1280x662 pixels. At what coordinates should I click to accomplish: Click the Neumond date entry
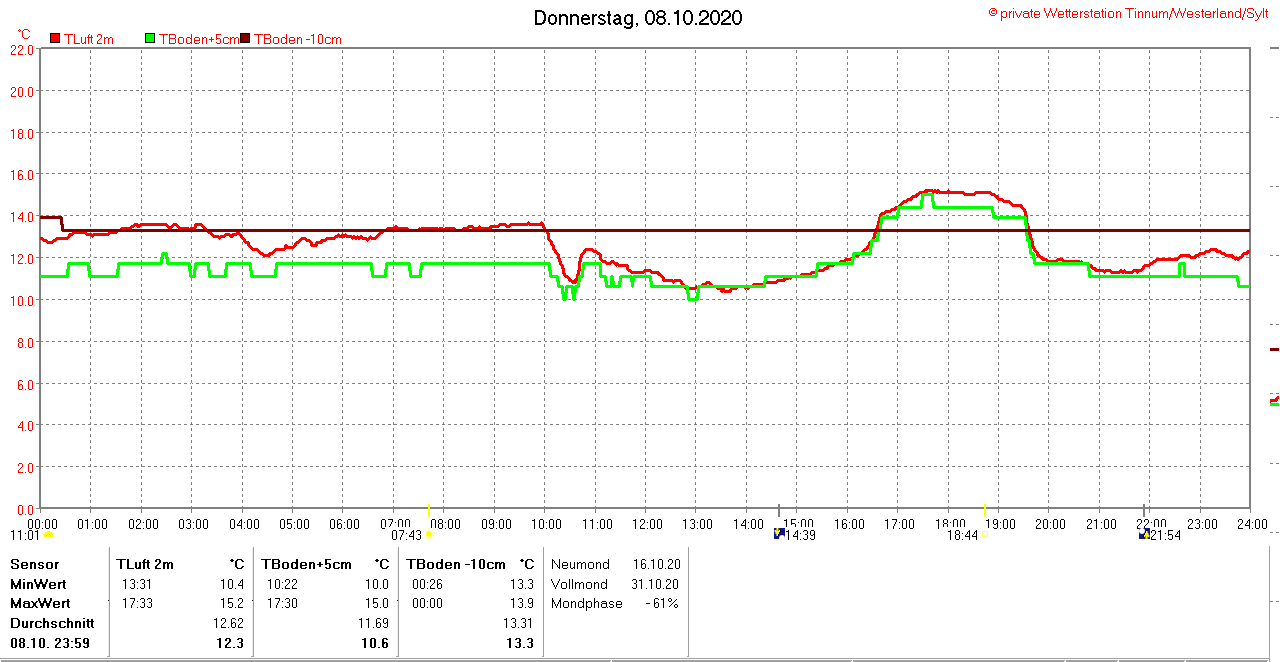click(x=657, y=565)
